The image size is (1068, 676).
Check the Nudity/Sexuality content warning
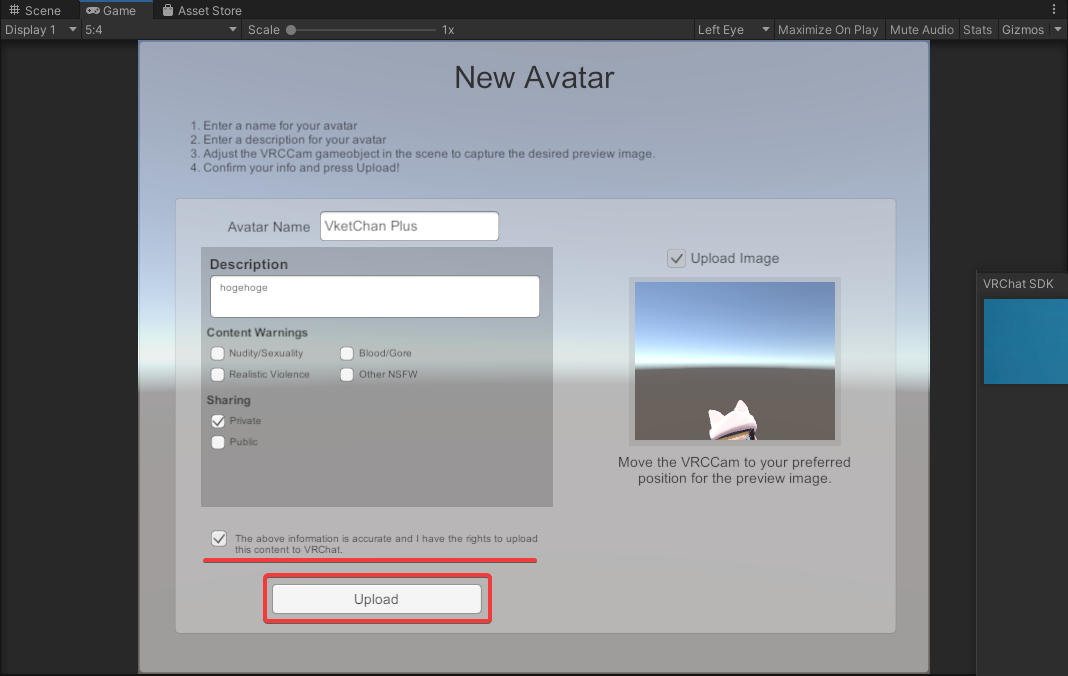(218, 353)
